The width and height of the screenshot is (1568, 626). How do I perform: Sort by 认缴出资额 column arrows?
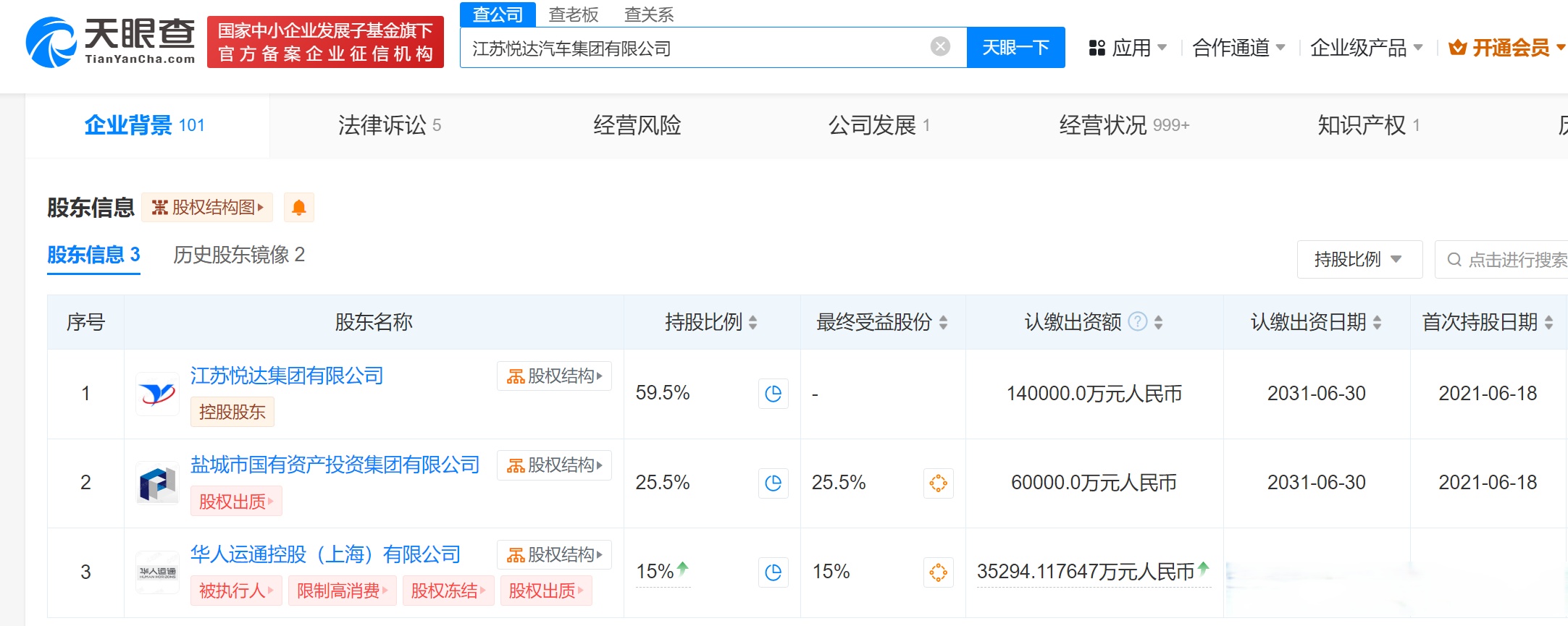coord(1159,322)
